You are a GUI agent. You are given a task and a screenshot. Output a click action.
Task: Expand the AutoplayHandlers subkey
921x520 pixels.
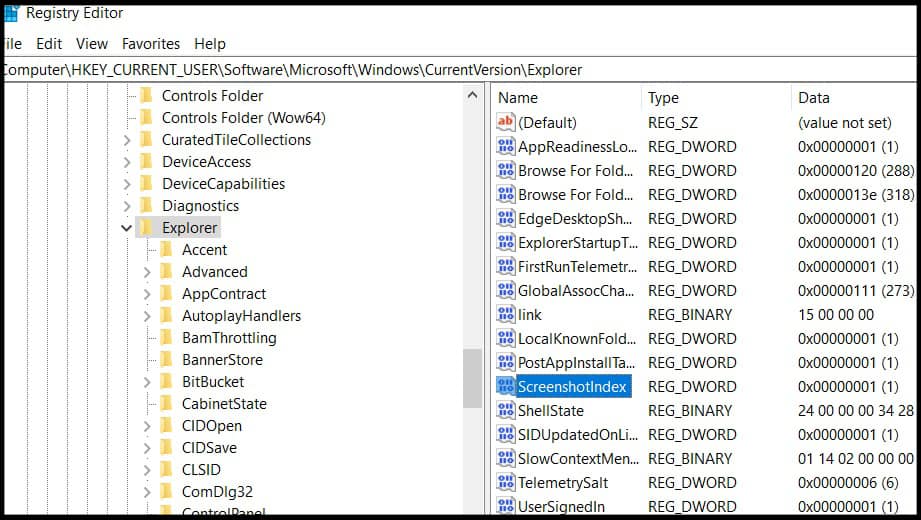147,316
